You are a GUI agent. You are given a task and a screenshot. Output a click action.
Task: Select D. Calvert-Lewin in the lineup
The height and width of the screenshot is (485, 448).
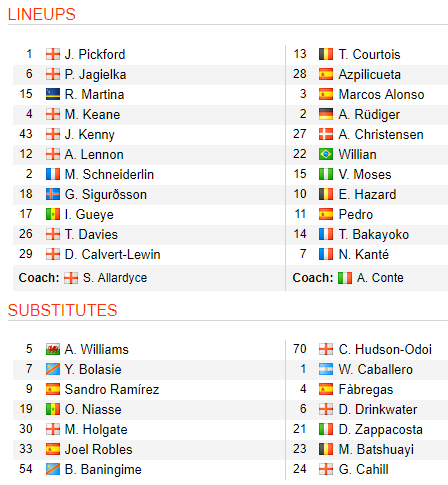(x=112, y=254)
